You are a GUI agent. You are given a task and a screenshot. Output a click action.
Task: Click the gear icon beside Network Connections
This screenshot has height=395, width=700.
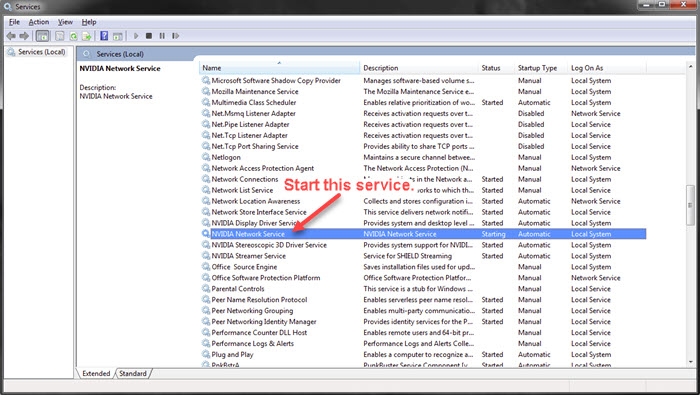point(206,179)
